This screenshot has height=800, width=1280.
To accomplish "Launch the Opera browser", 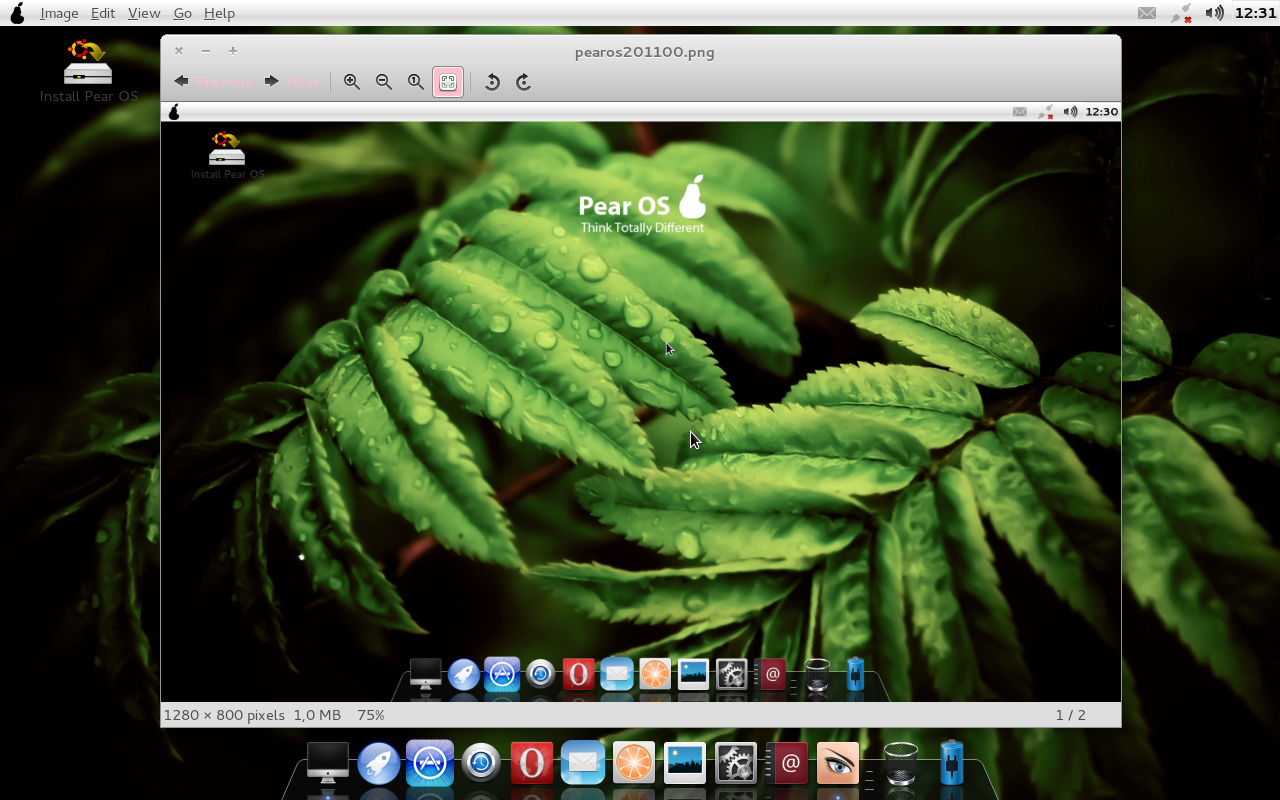I will point(531,762).
